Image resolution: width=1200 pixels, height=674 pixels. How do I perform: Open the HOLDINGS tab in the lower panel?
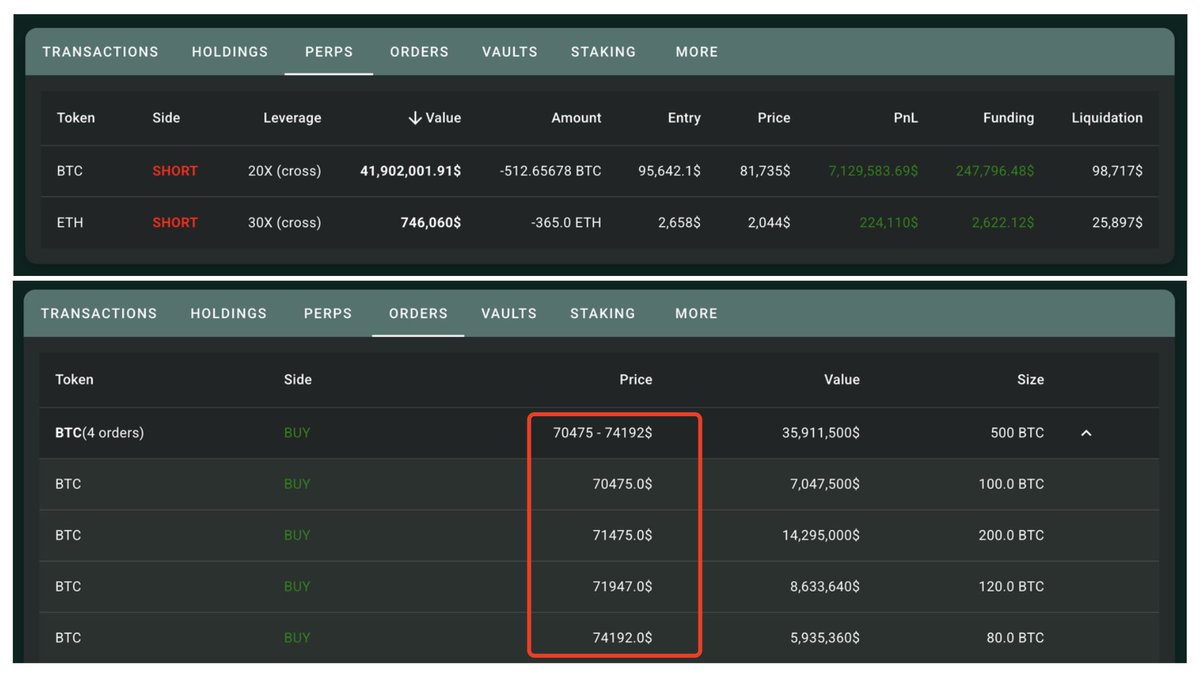point(229,313)
